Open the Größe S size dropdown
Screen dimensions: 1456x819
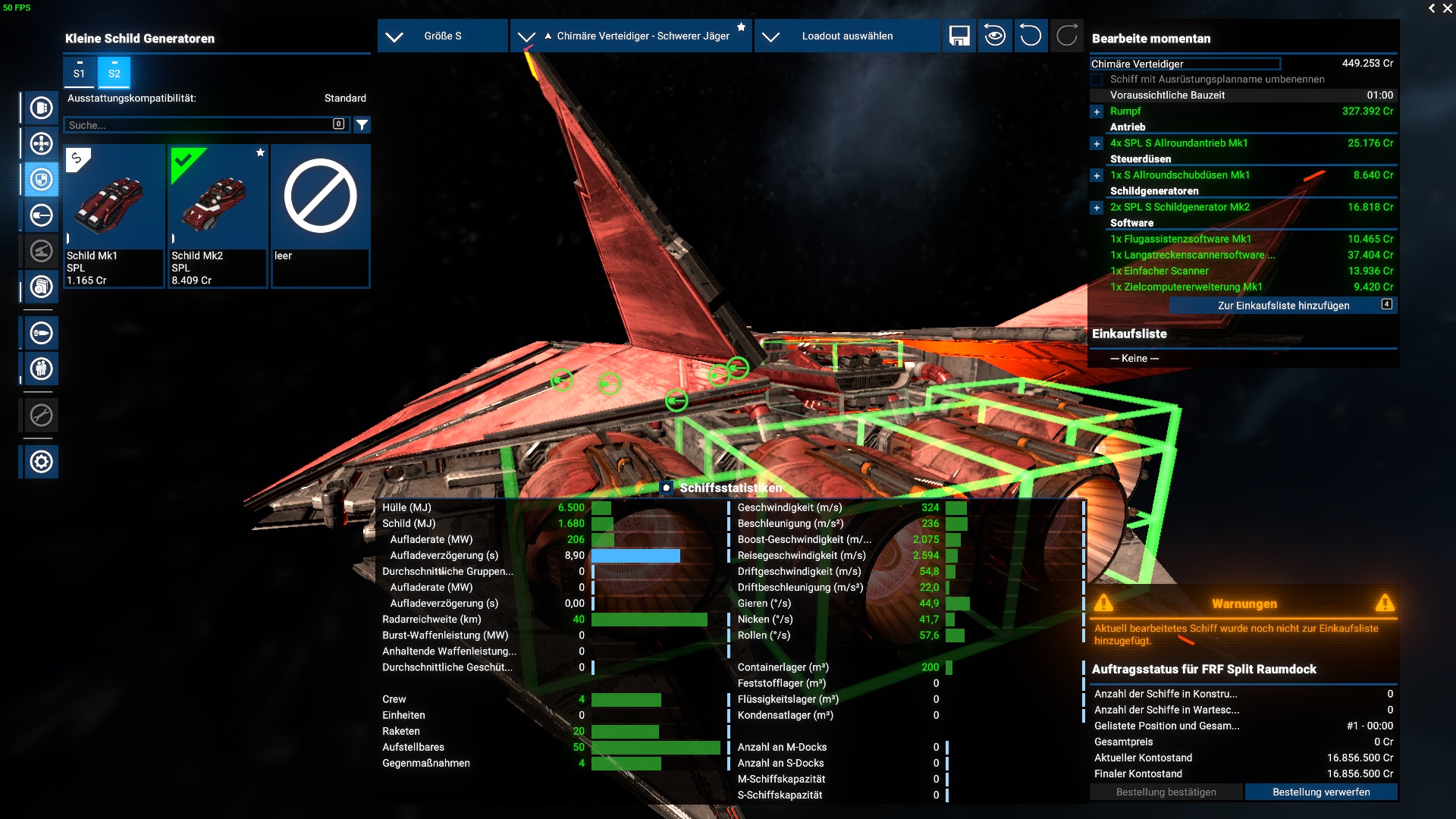coord(443,36)
